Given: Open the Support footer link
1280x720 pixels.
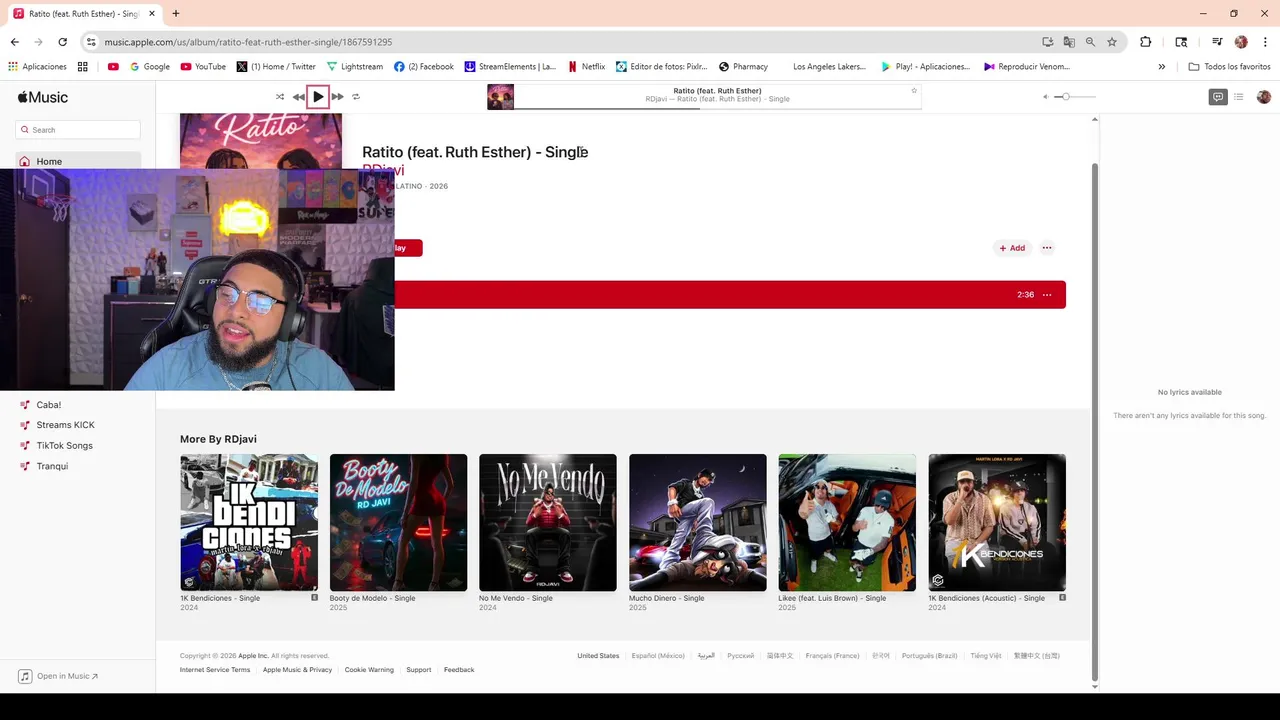Looking at the screenshot, I should (419, 670).
